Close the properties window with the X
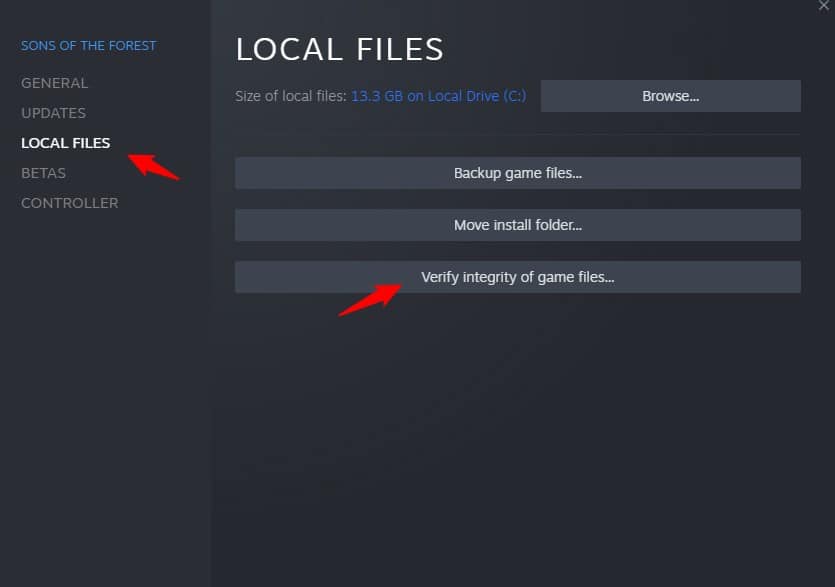 pyautogui.click(x=824, y=6)
